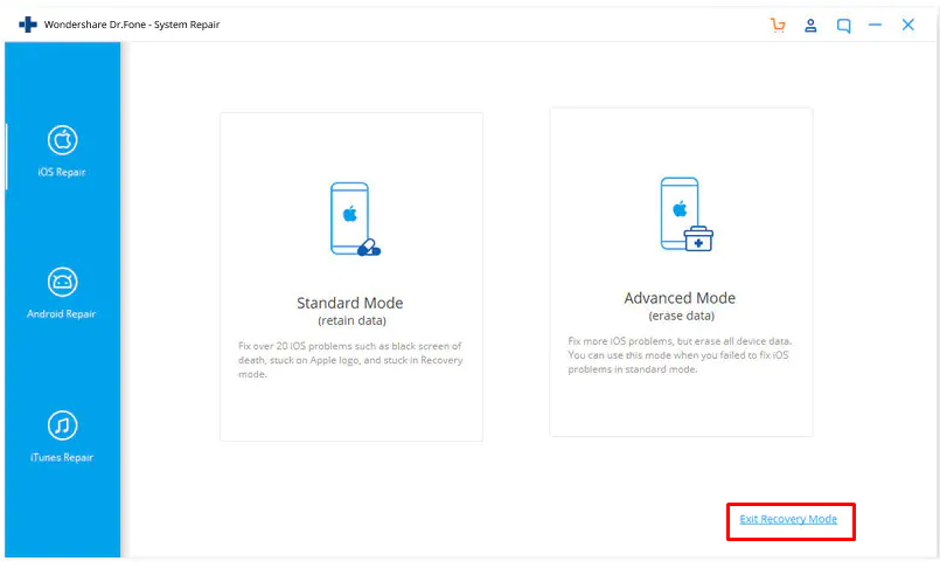The image size is (941, 568).
Task: Select the Advanced Mode title
Action: (680, 298)
